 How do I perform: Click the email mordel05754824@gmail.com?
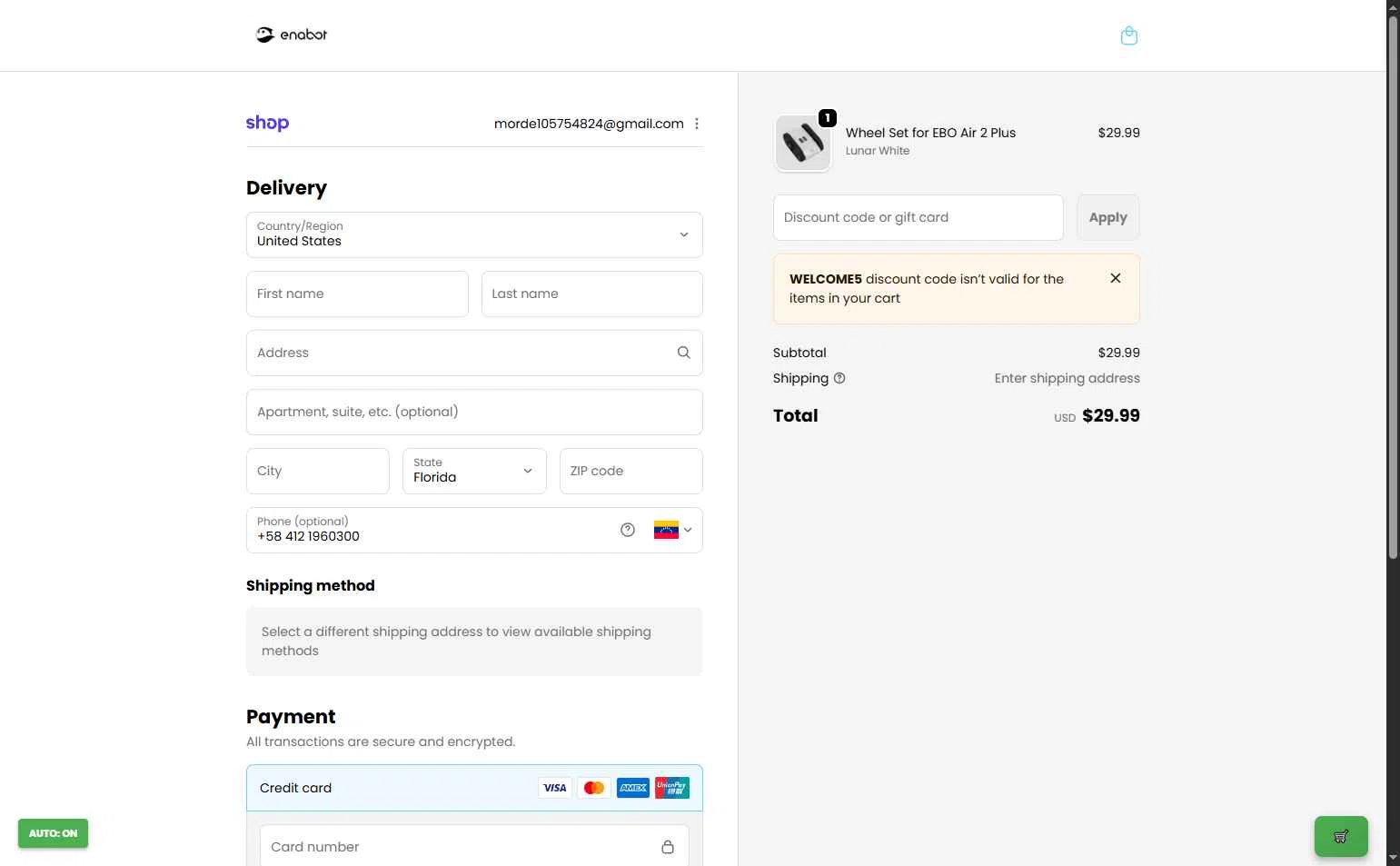pyautogui.click(x=589, y=124)
